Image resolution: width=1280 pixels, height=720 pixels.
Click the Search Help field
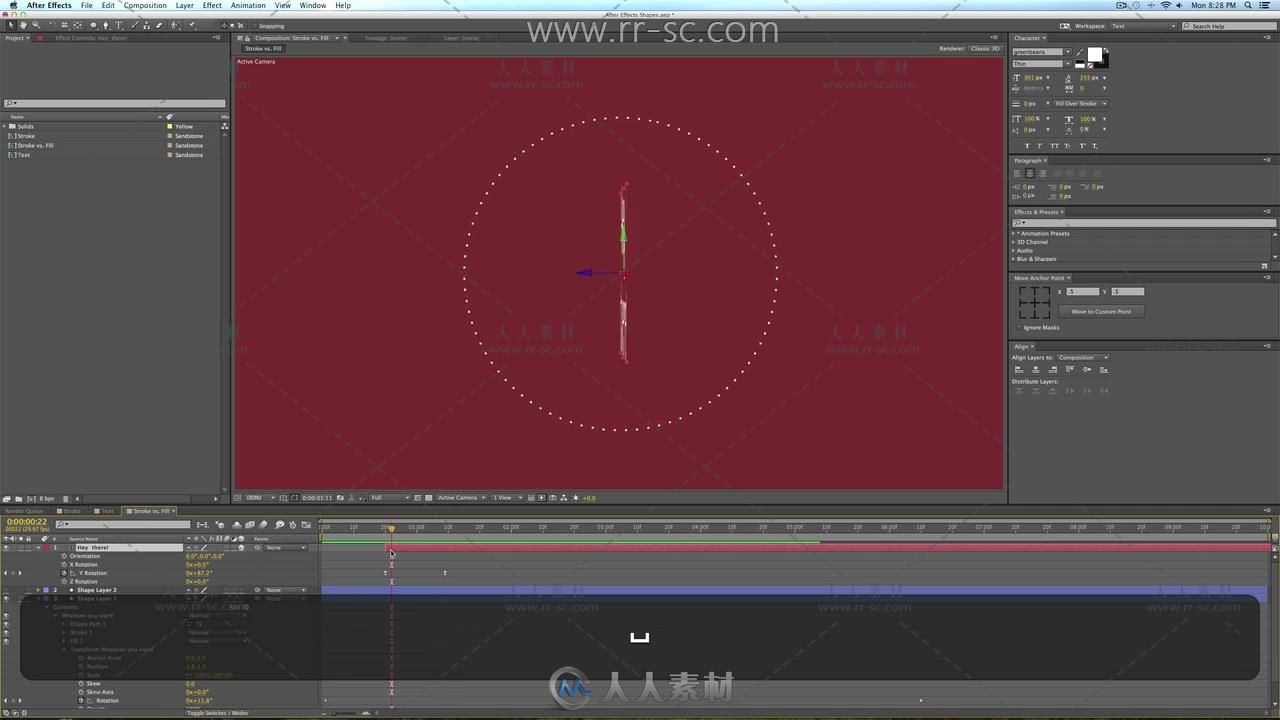tap(1229, 26)
